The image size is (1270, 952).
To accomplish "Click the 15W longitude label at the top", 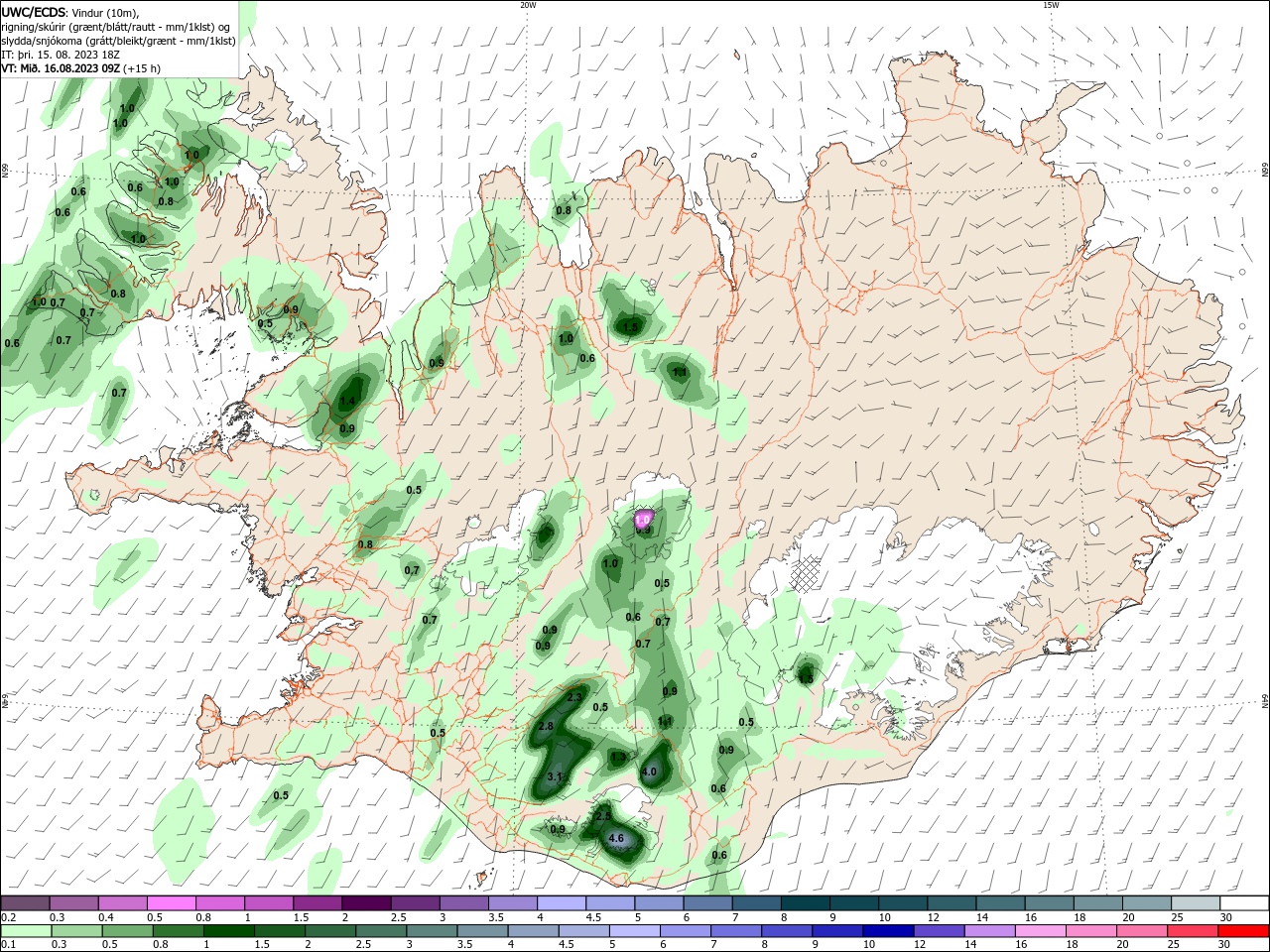I will [x=1051, y=5].
